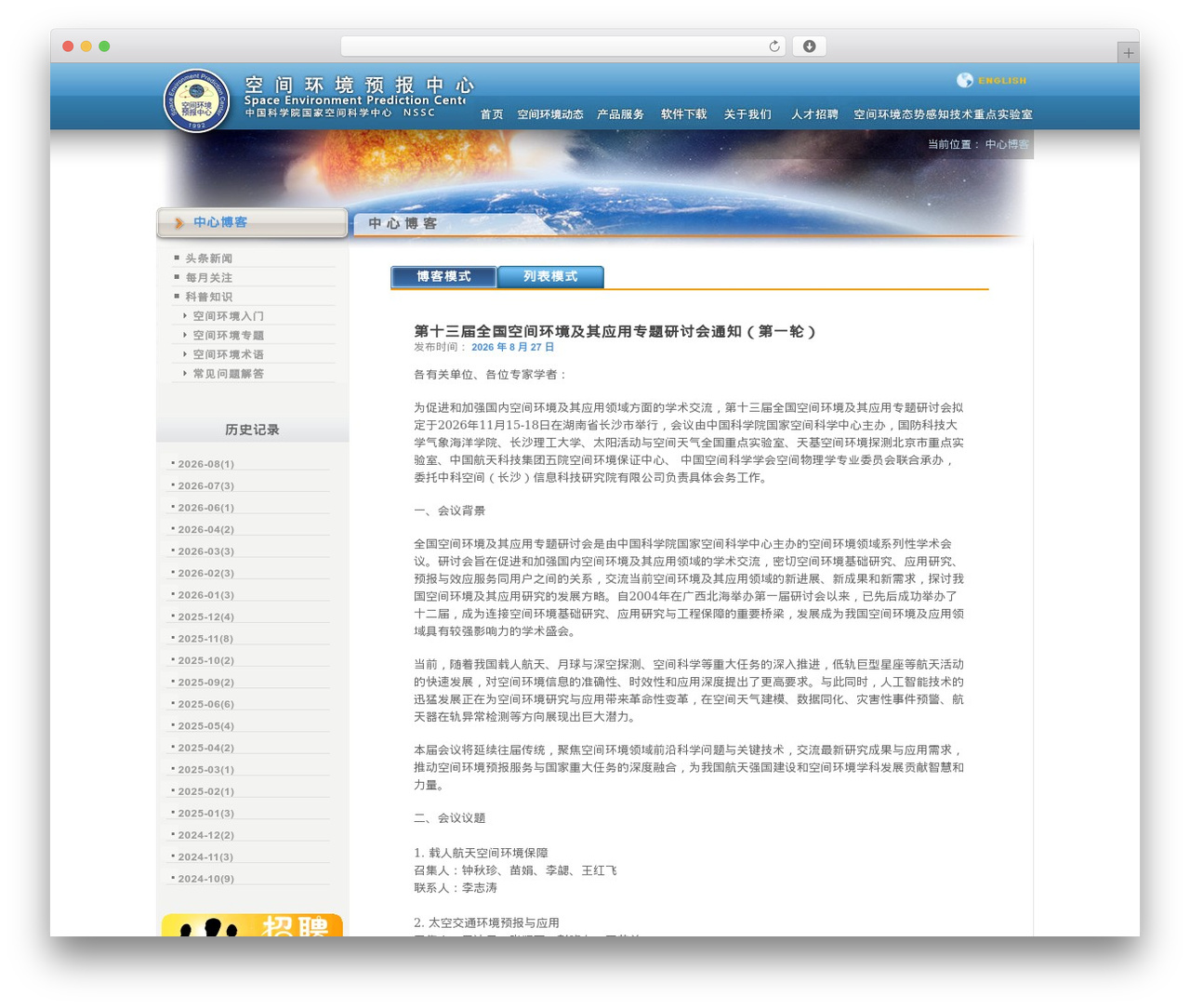The image size is (1190, 1008).
Task: Expand 空间环境术语 sub-item
Action: coord(228,354)
